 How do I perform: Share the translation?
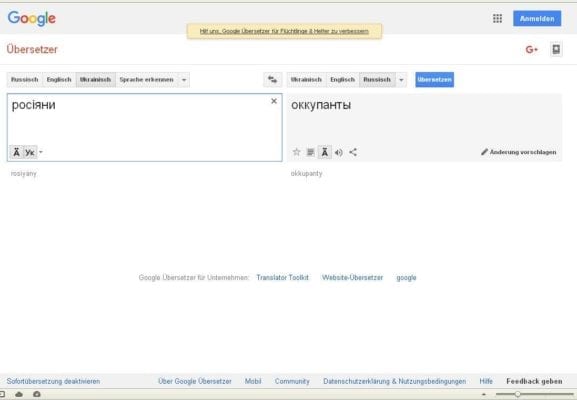click(353, 152)
